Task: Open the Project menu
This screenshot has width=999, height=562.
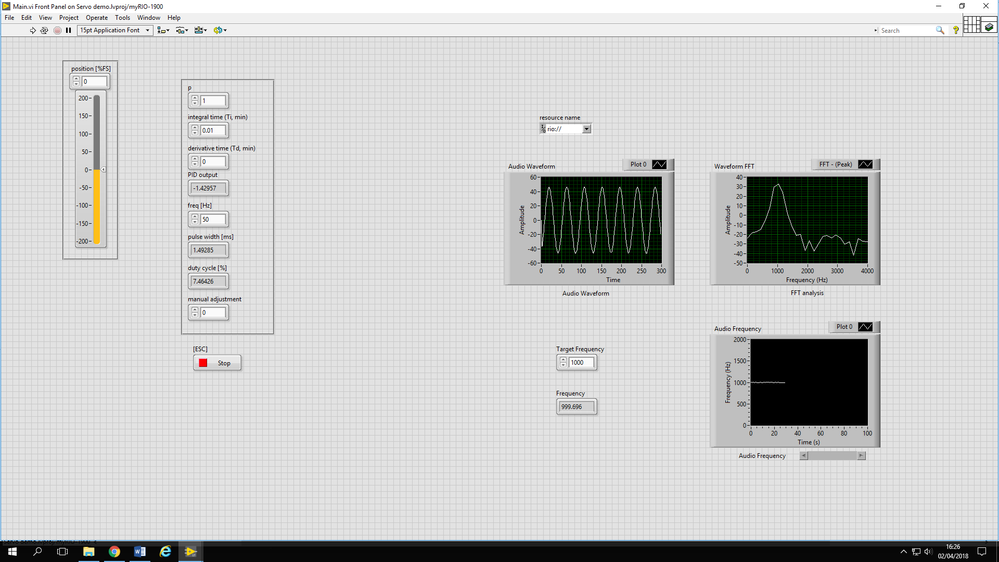Action: (69, 18)
